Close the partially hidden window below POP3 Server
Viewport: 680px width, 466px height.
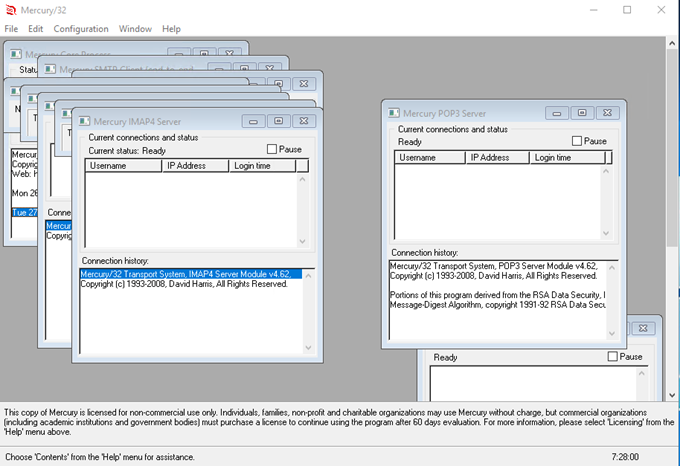coord(643,328)
